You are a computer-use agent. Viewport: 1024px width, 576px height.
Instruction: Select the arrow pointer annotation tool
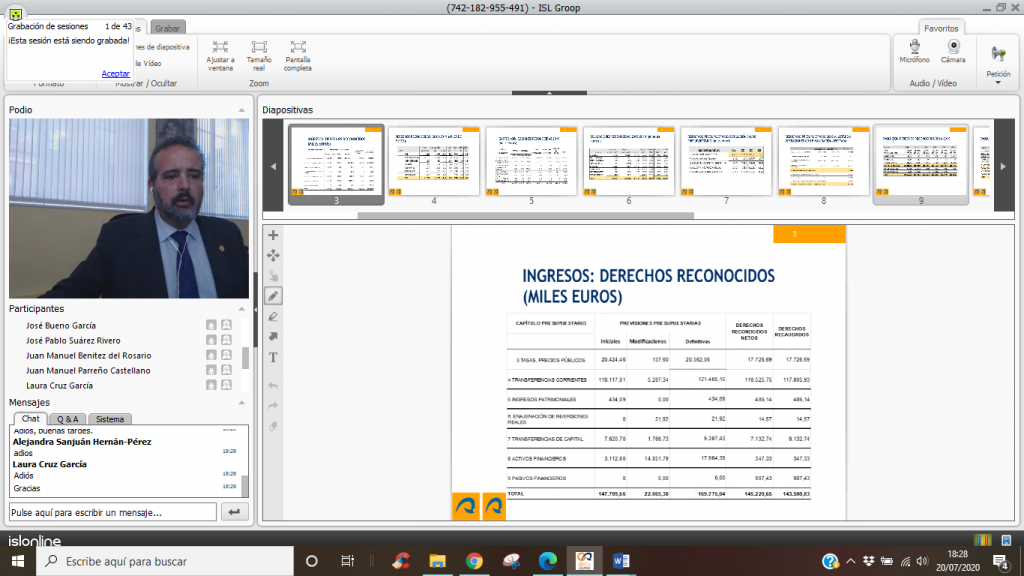273,337
